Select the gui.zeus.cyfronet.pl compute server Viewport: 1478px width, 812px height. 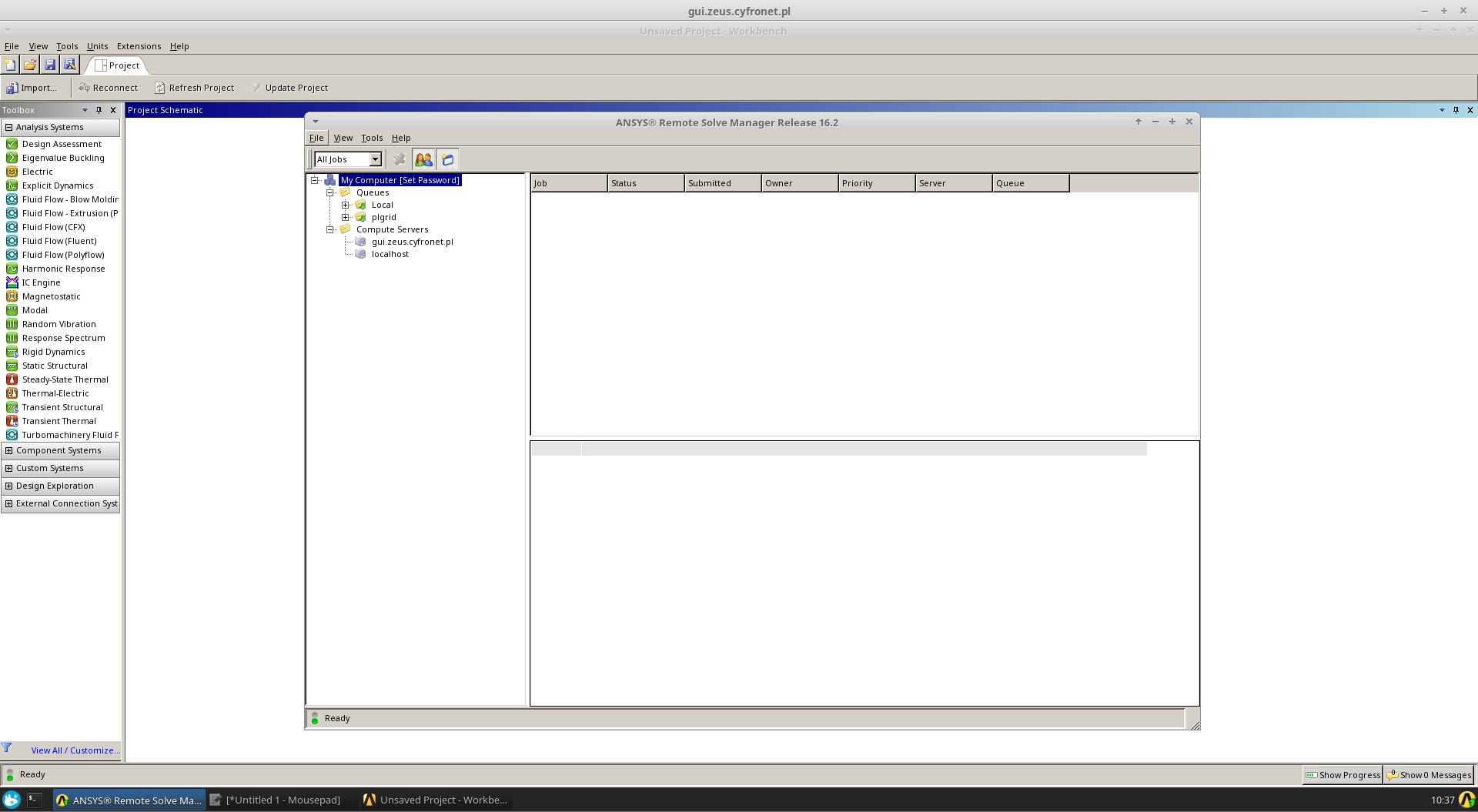412,242
